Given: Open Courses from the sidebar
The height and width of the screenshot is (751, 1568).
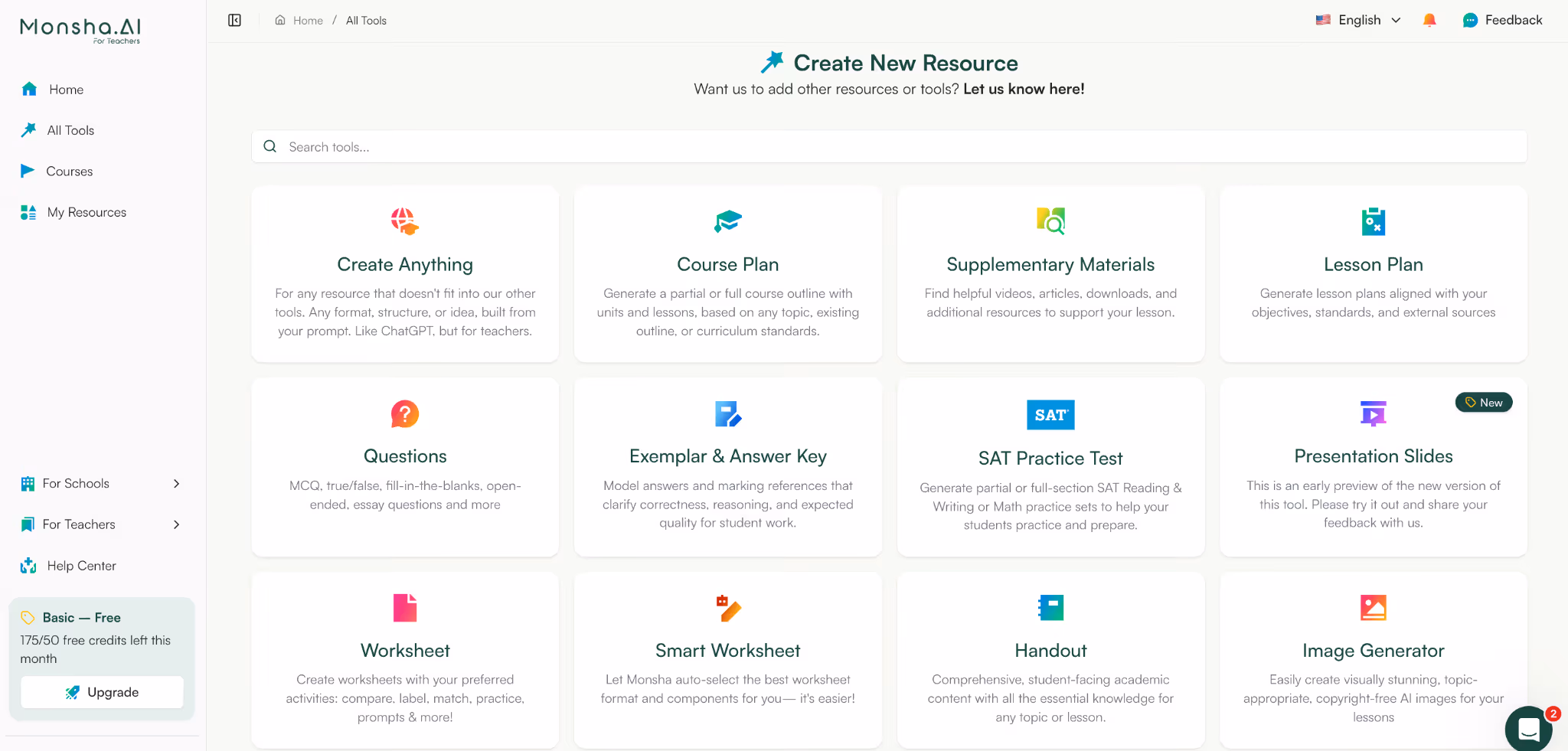Looking at the screenshot, I should pos(70,171).
